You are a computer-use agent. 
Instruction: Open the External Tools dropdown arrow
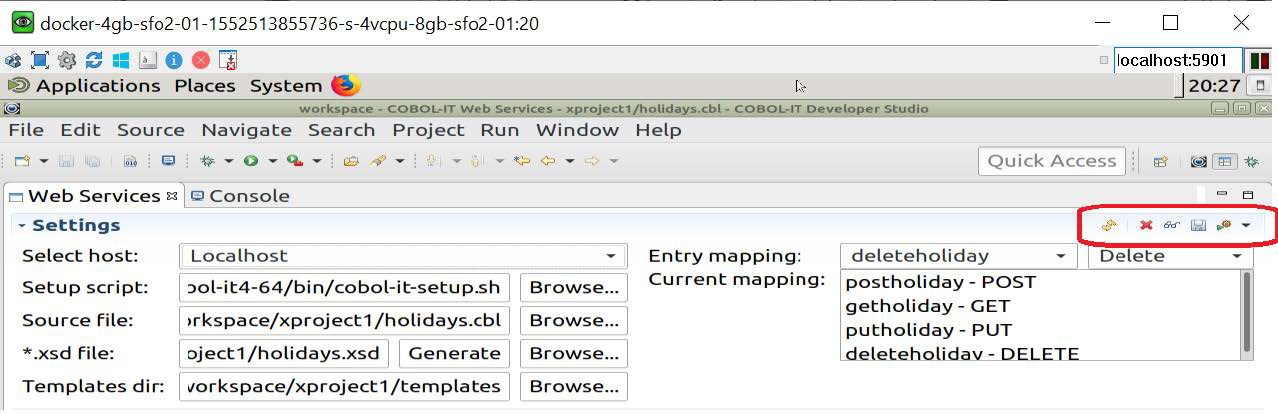coord(317,161)
